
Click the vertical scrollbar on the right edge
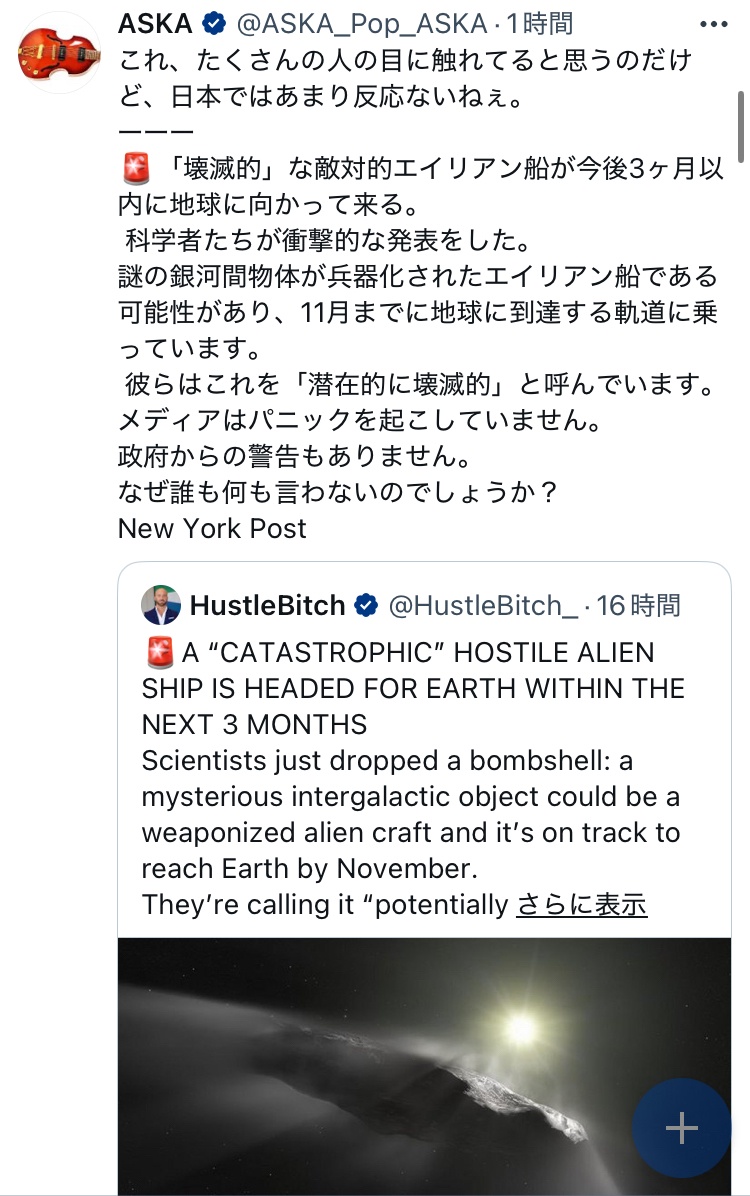coord(740,125)
